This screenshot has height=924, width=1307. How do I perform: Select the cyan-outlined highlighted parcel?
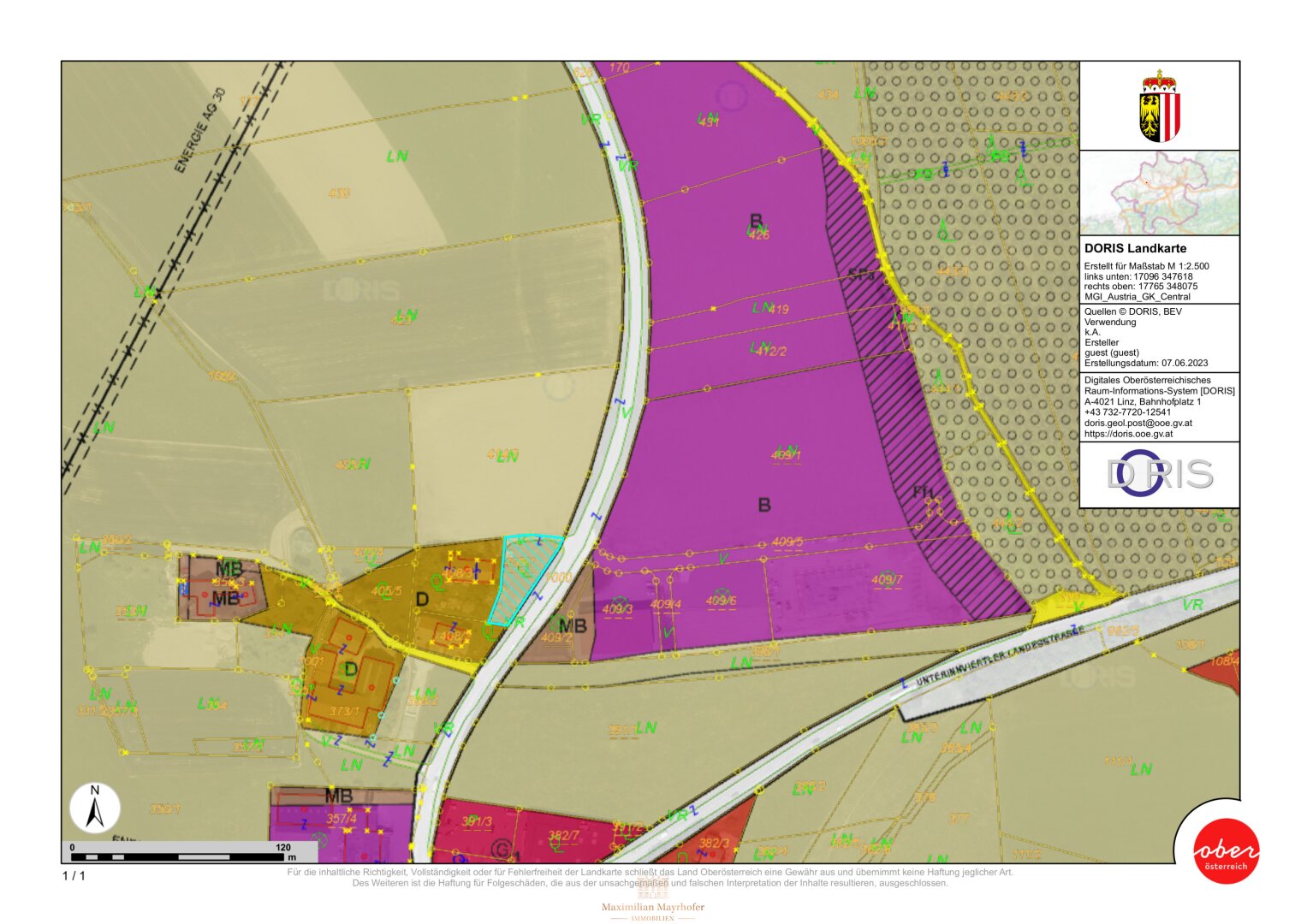[521, 575]
